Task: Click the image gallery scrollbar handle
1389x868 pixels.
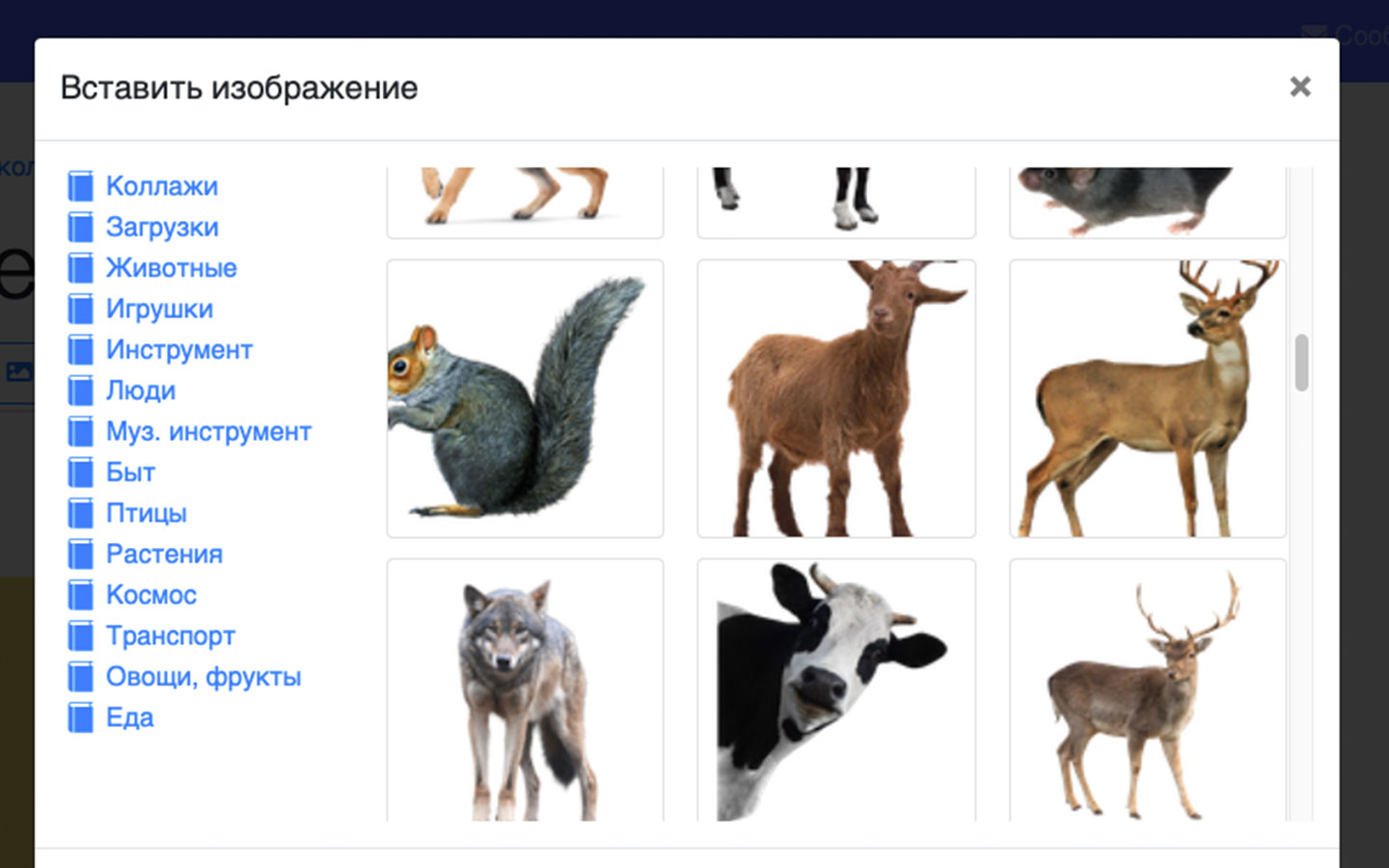Action: coord(1301,363)
